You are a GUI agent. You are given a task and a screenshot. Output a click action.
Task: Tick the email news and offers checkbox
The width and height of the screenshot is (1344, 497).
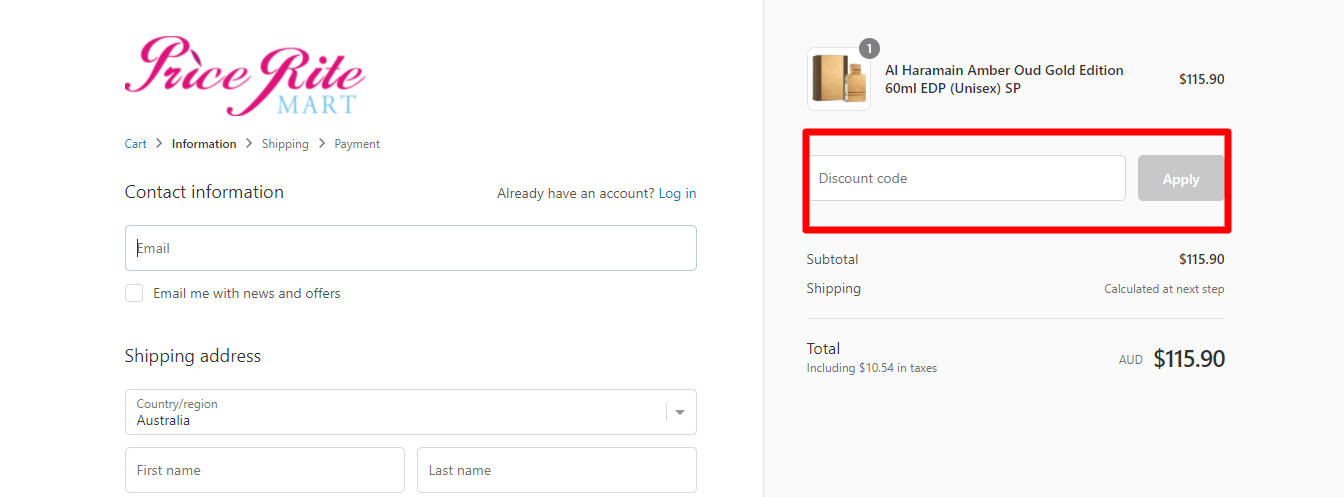(x=134, y=293)
